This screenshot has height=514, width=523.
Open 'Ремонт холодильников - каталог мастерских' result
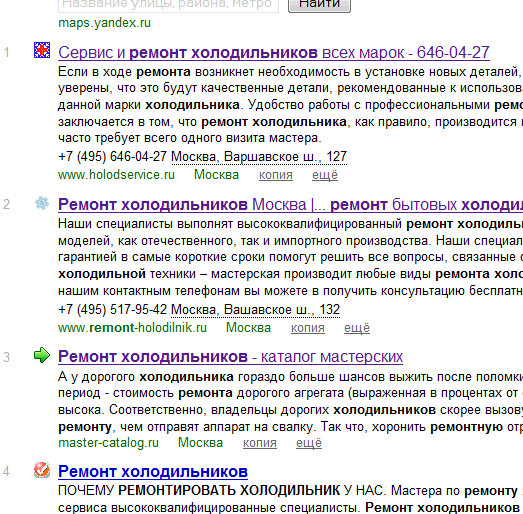[x=230, y=357]
